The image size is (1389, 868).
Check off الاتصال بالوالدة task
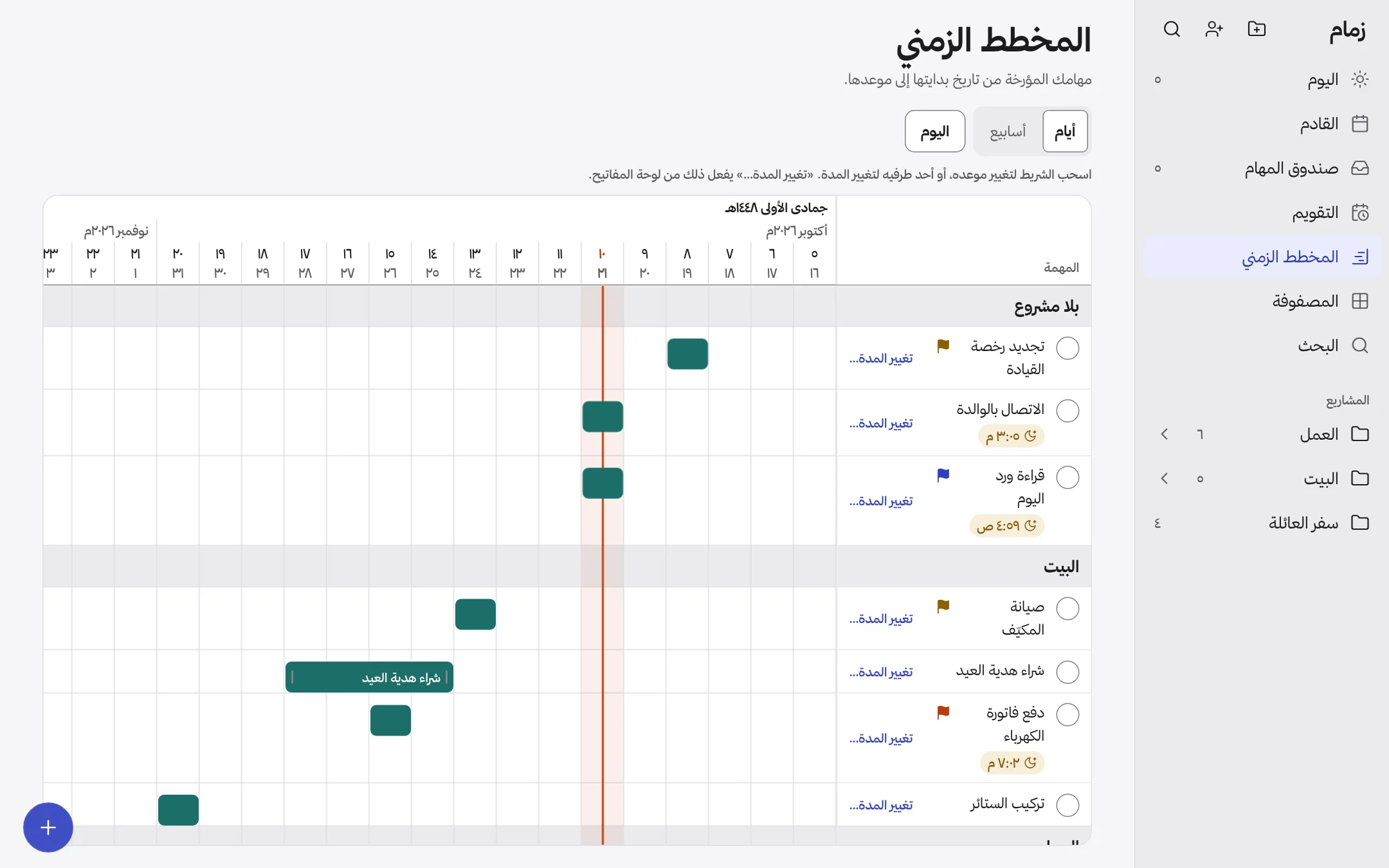(x=1067, y=411)
